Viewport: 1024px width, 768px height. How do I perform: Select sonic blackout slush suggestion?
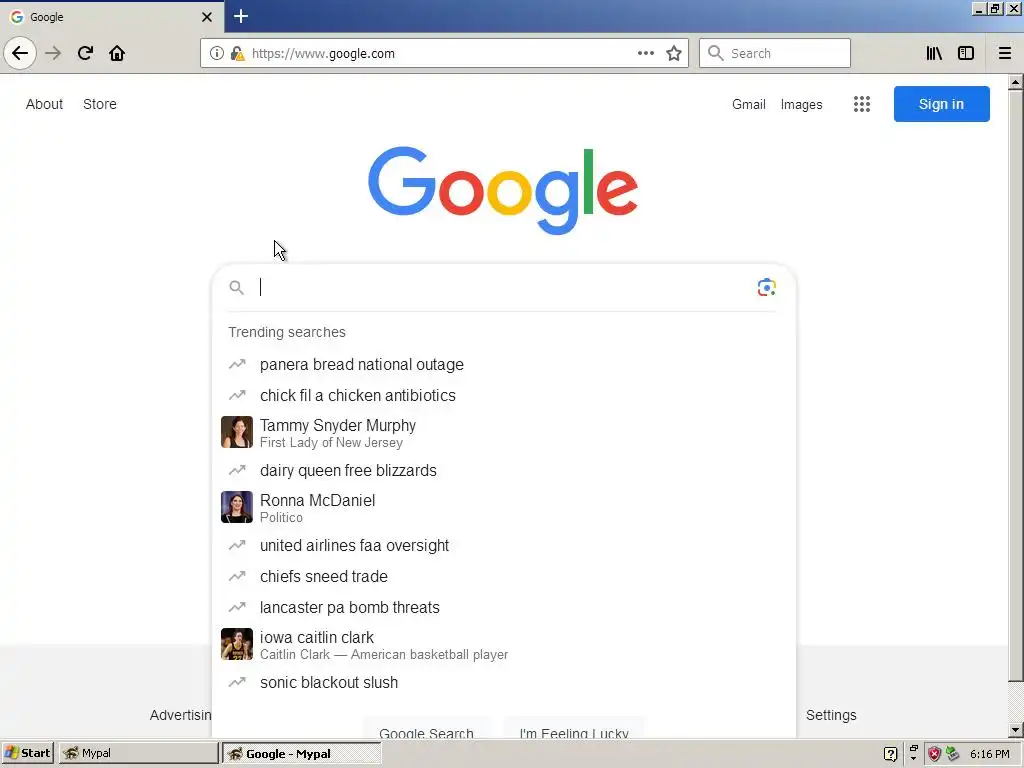pos(504,682)
